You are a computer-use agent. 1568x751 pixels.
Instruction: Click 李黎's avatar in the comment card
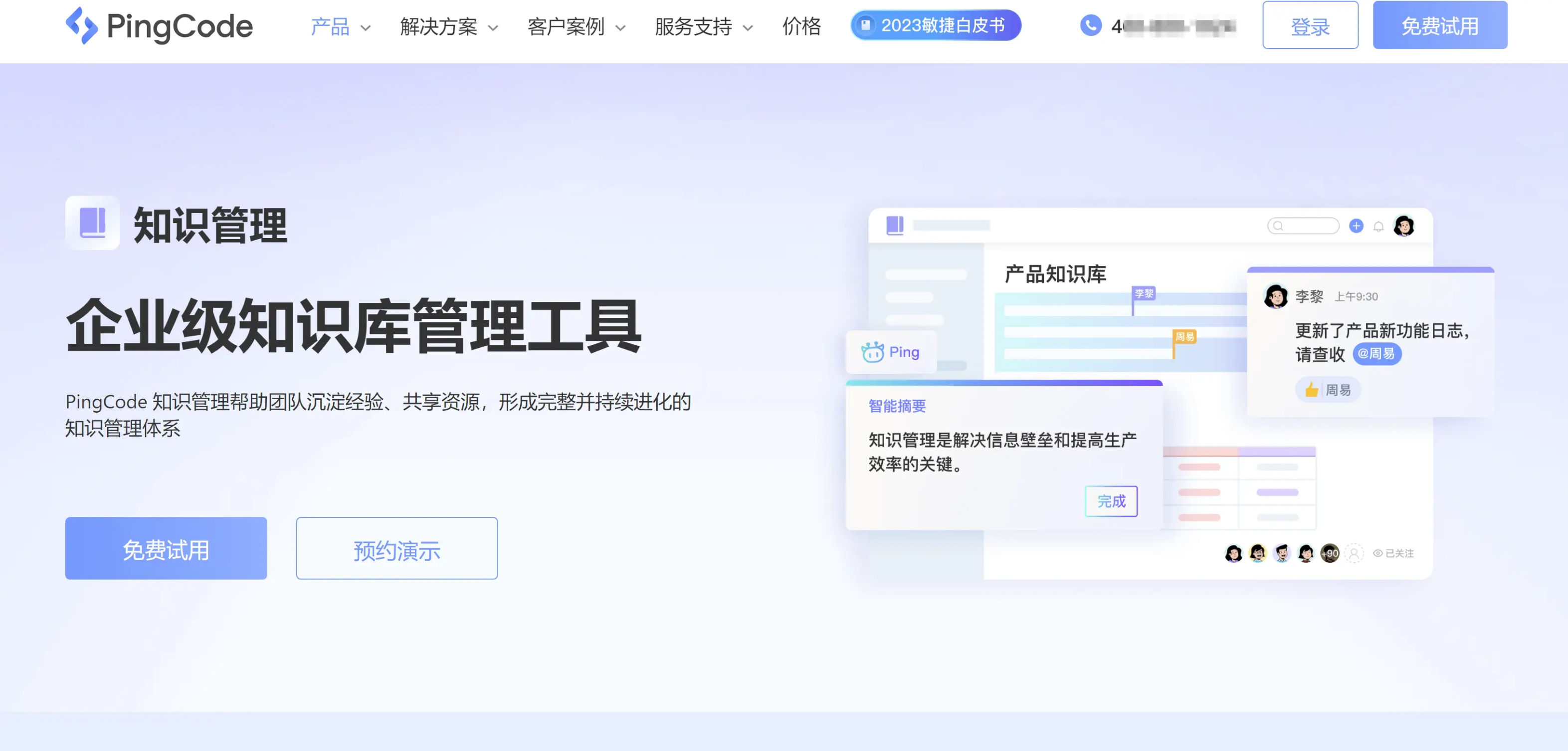pyautogui.click(x=1276, y=296)
